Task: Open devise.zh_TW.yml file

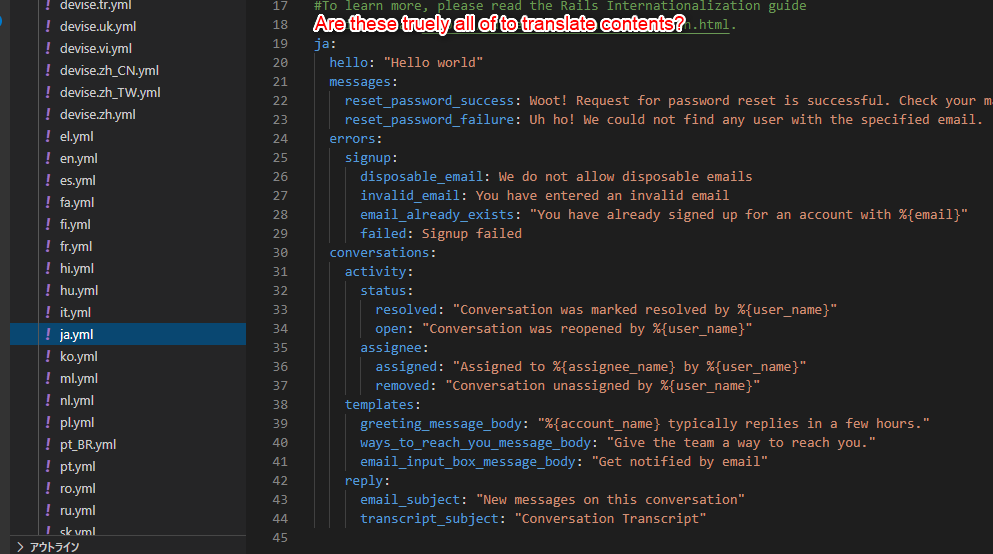Action: [110, 92]
